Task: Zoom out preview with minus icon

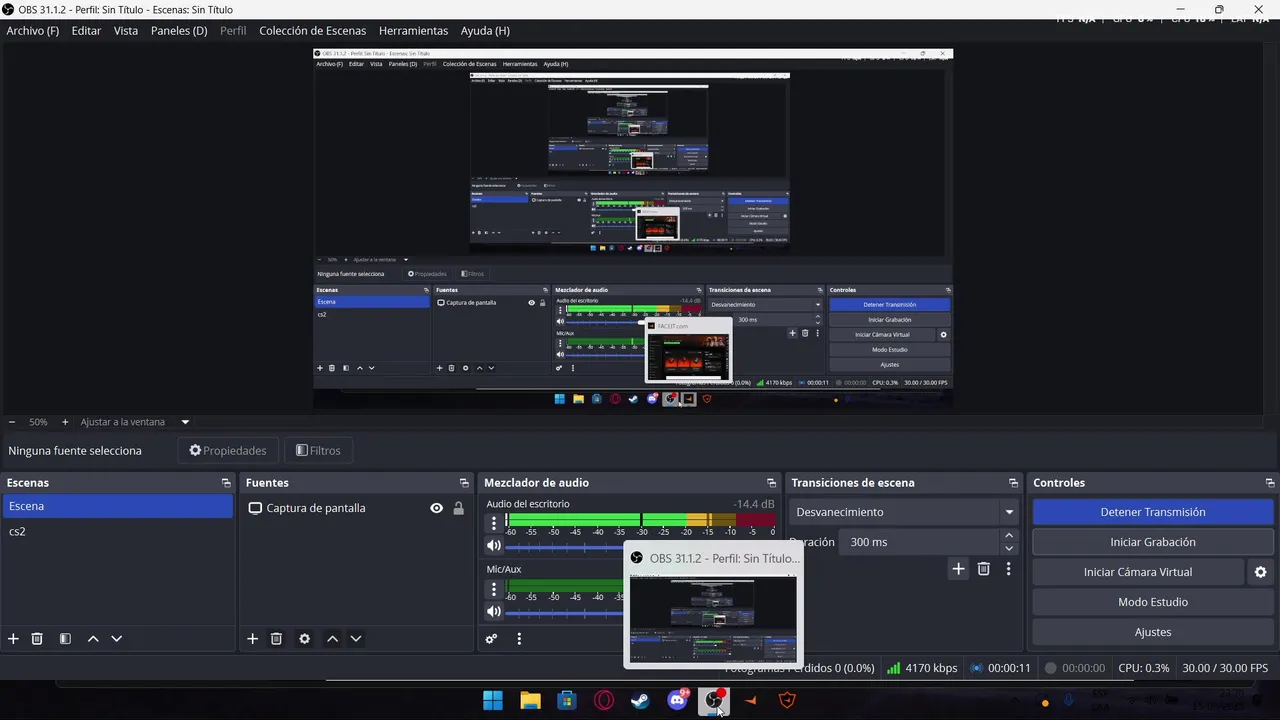Action: (x=12, y=422)
